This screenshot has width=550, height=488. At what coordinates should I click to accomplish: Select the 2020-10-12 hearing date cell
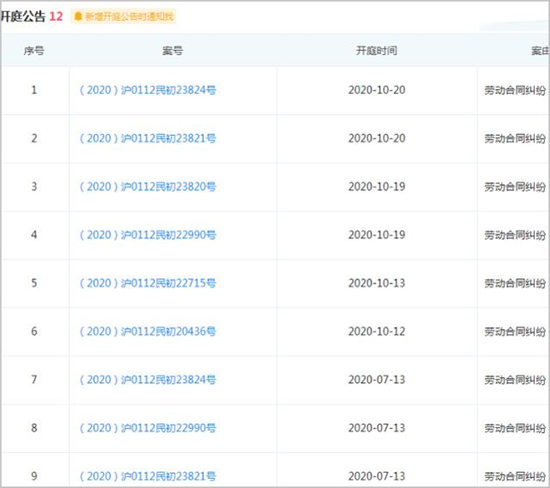pyautogui.click(x=377, y=332)
